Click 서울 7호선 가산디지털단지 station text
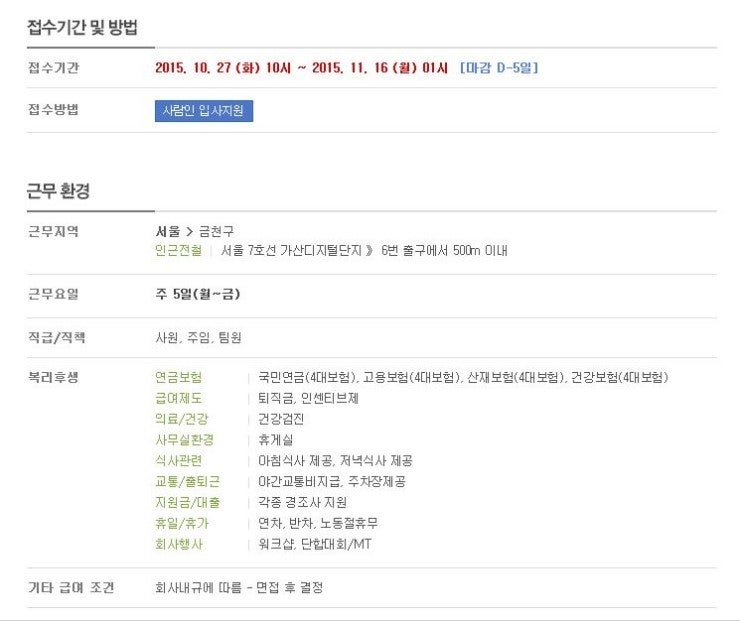Screen dimensions: 740x621 point(291,250)
